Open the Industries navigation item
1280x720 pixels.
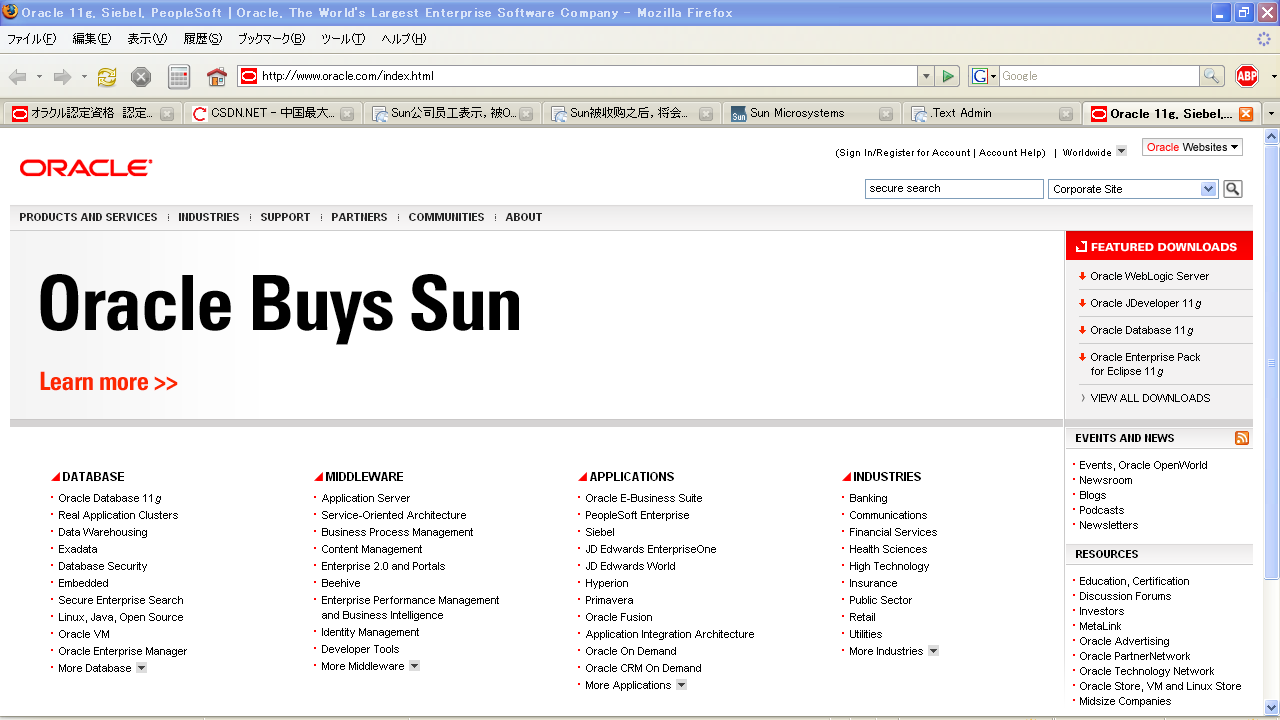tap(209, 217)
